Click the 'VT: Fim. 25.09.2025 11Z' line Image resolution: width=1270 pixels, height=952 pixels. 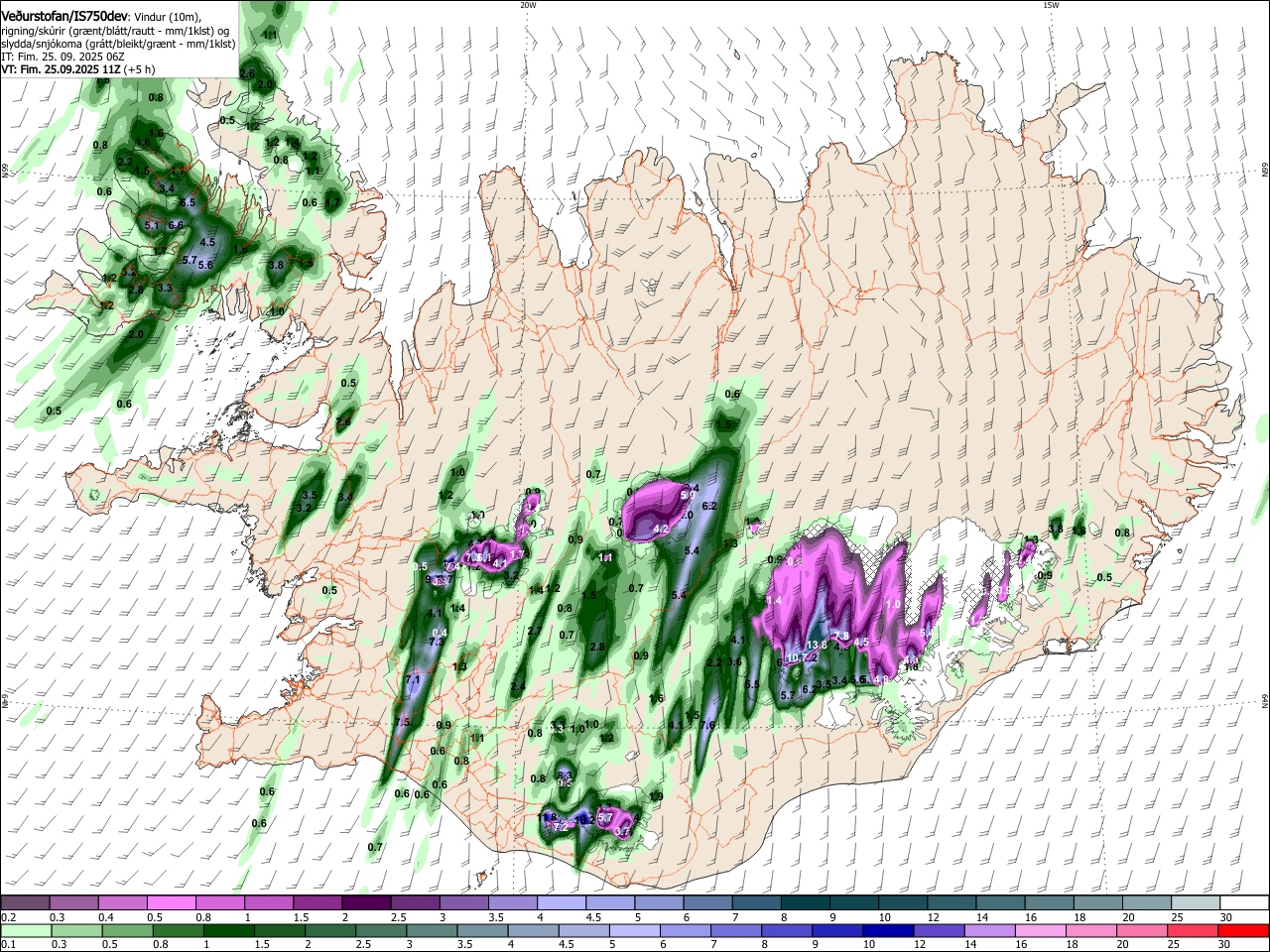[x=76, y=69]
